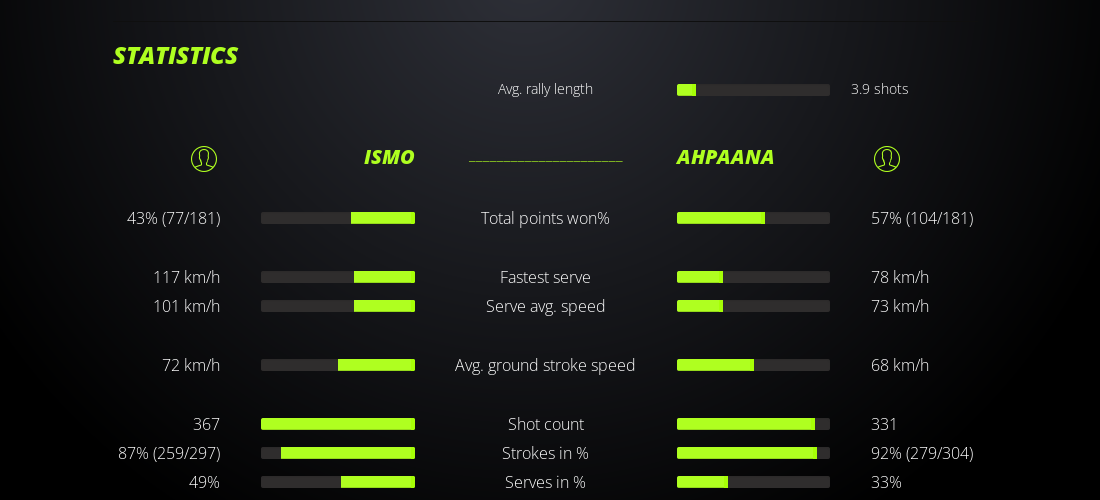Click Ismo's total points won bar
This screenshot has height=500, width=1100.
point(338,218)
